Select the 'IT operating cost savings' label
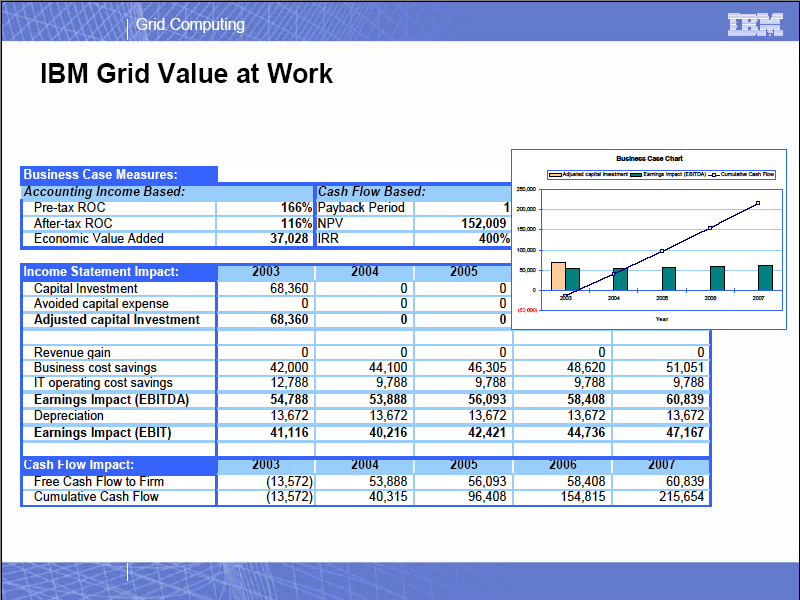This screenshot has width=800, height=600. 103,383
